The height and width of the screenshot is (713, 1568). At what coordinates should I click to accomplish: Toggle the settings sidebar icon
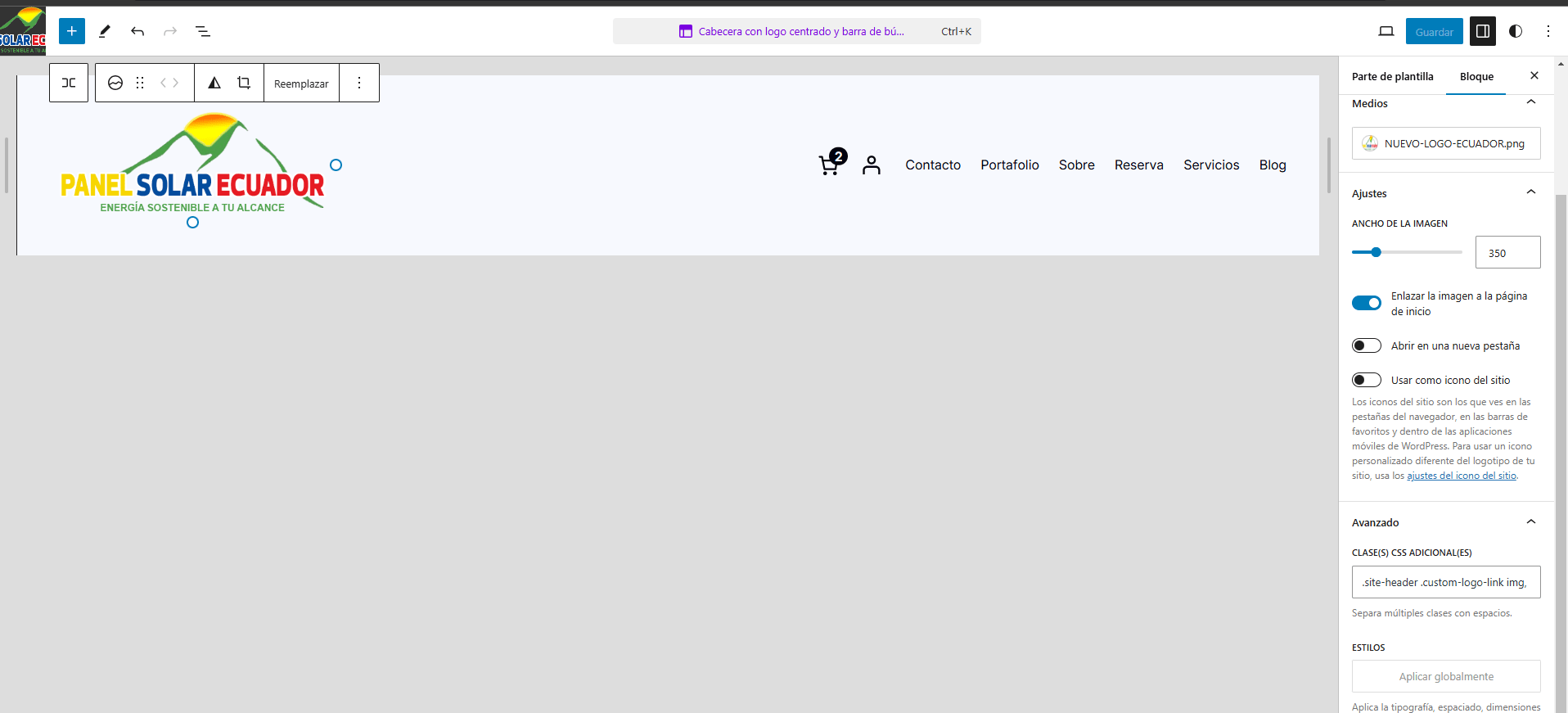[x=1483, y=31]
